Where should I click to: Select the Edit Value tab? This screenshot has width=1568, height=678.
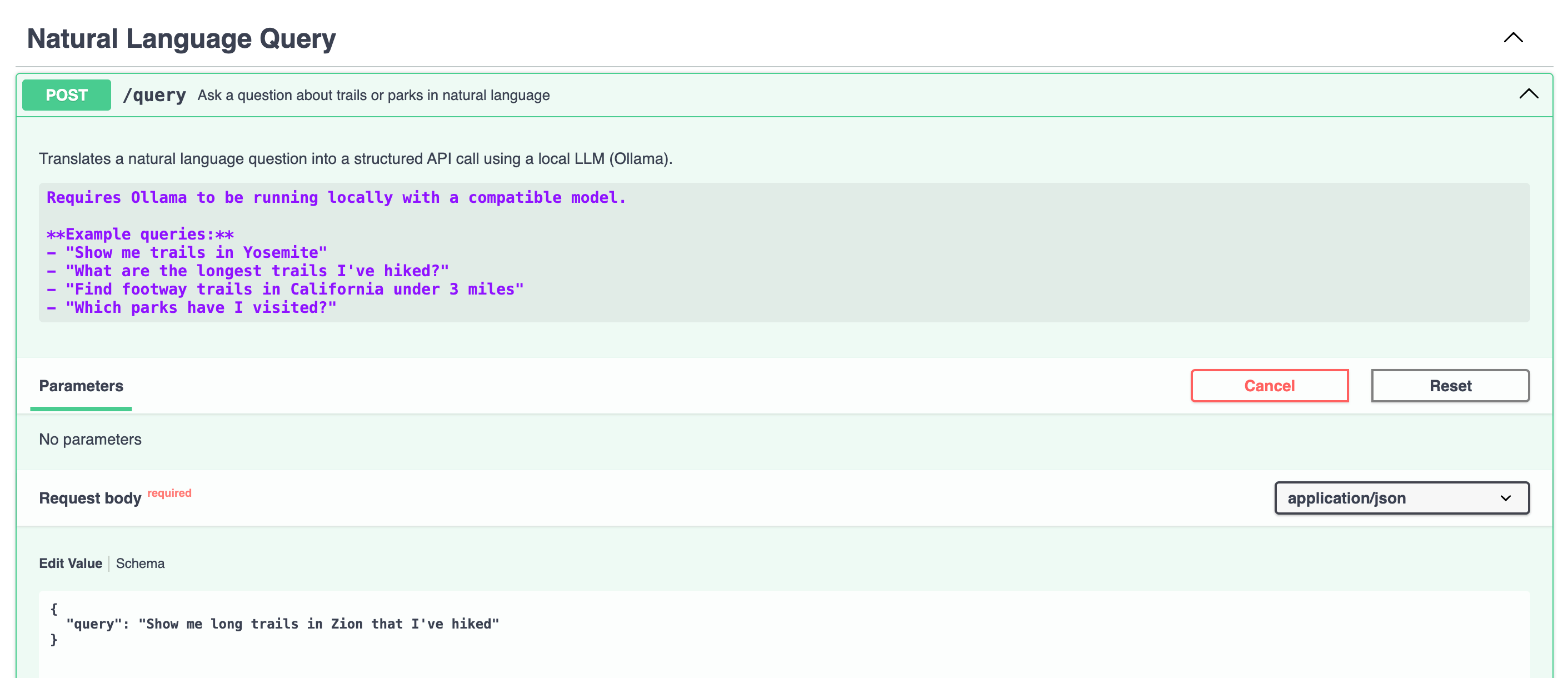tap(71, 564)
